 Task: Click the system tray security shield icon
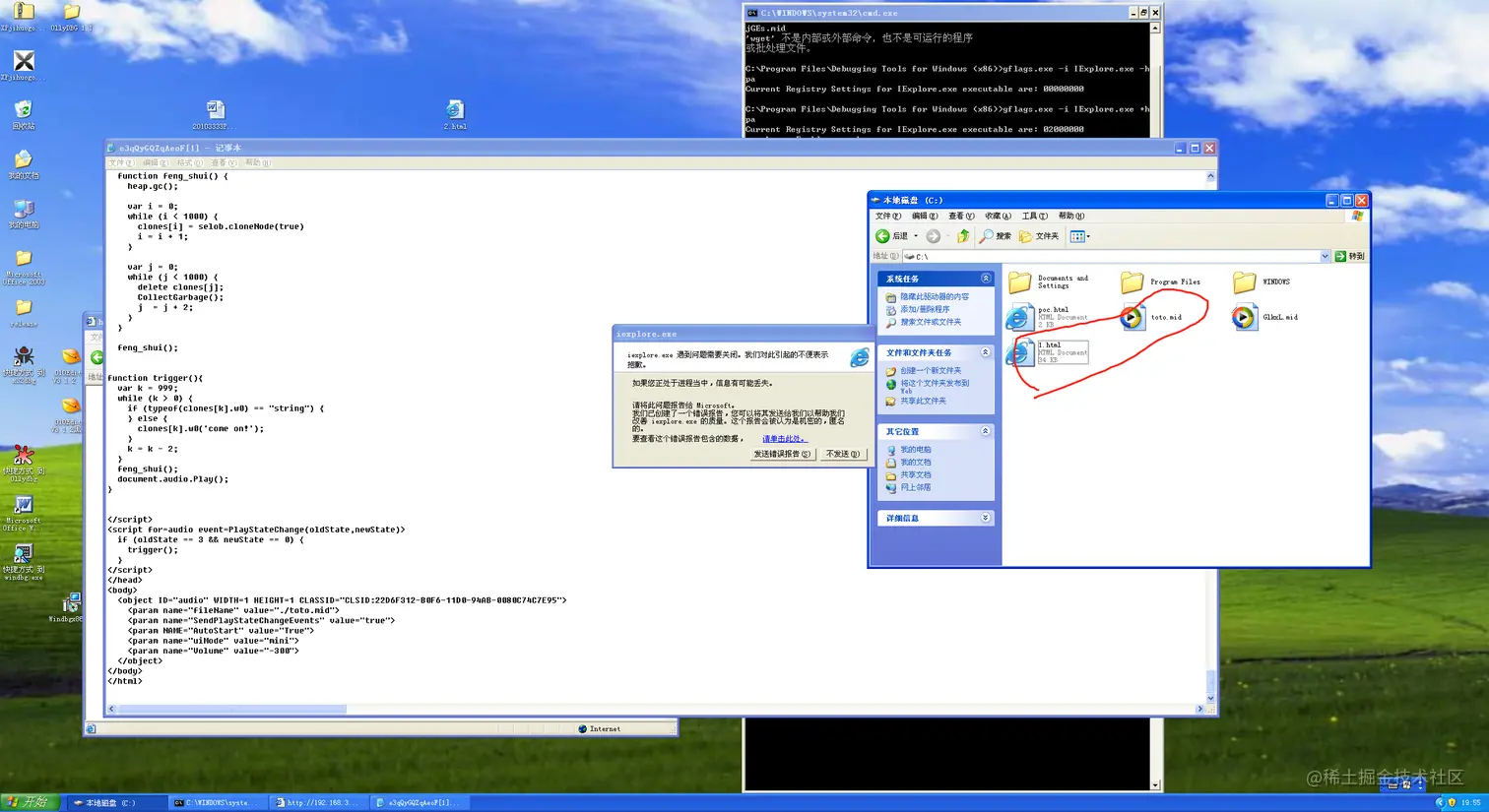click(x=1452, y=802)
